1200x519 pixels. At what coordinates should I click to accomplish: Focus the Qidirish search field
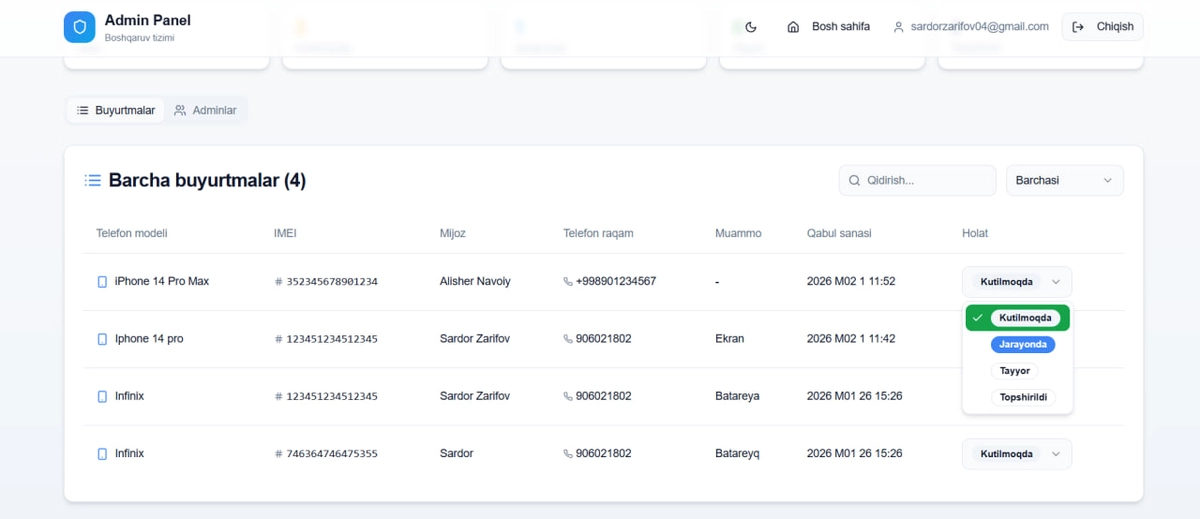917,180
